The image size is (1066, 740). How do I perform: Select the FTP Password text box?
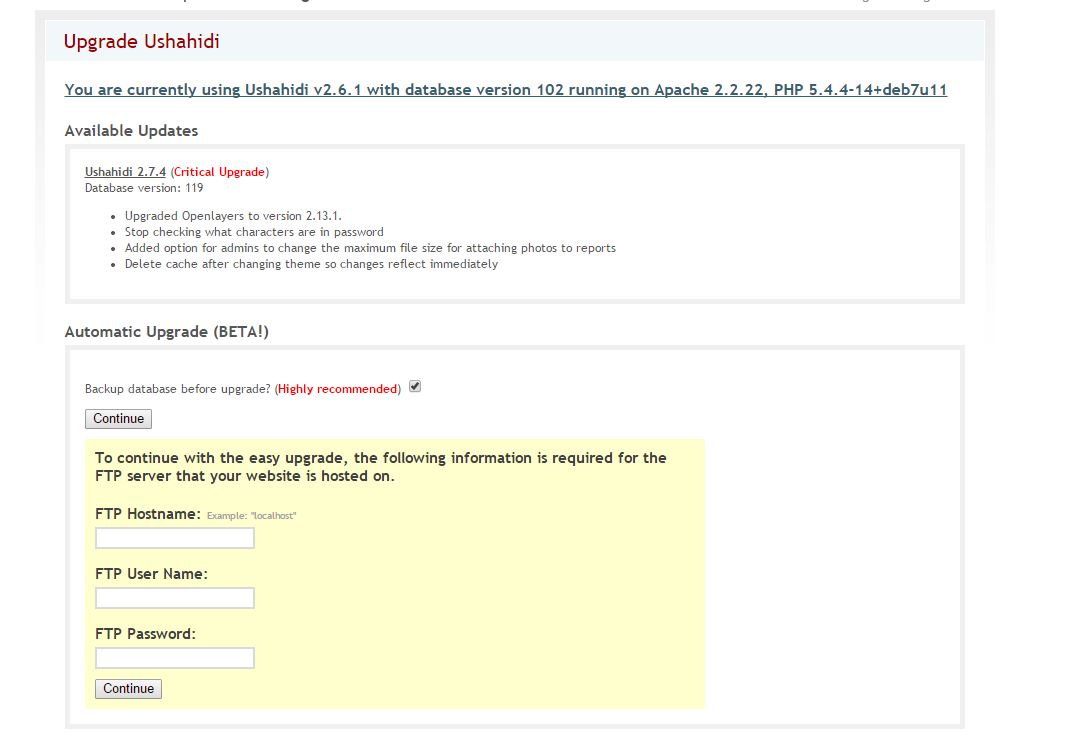[175, 658]
